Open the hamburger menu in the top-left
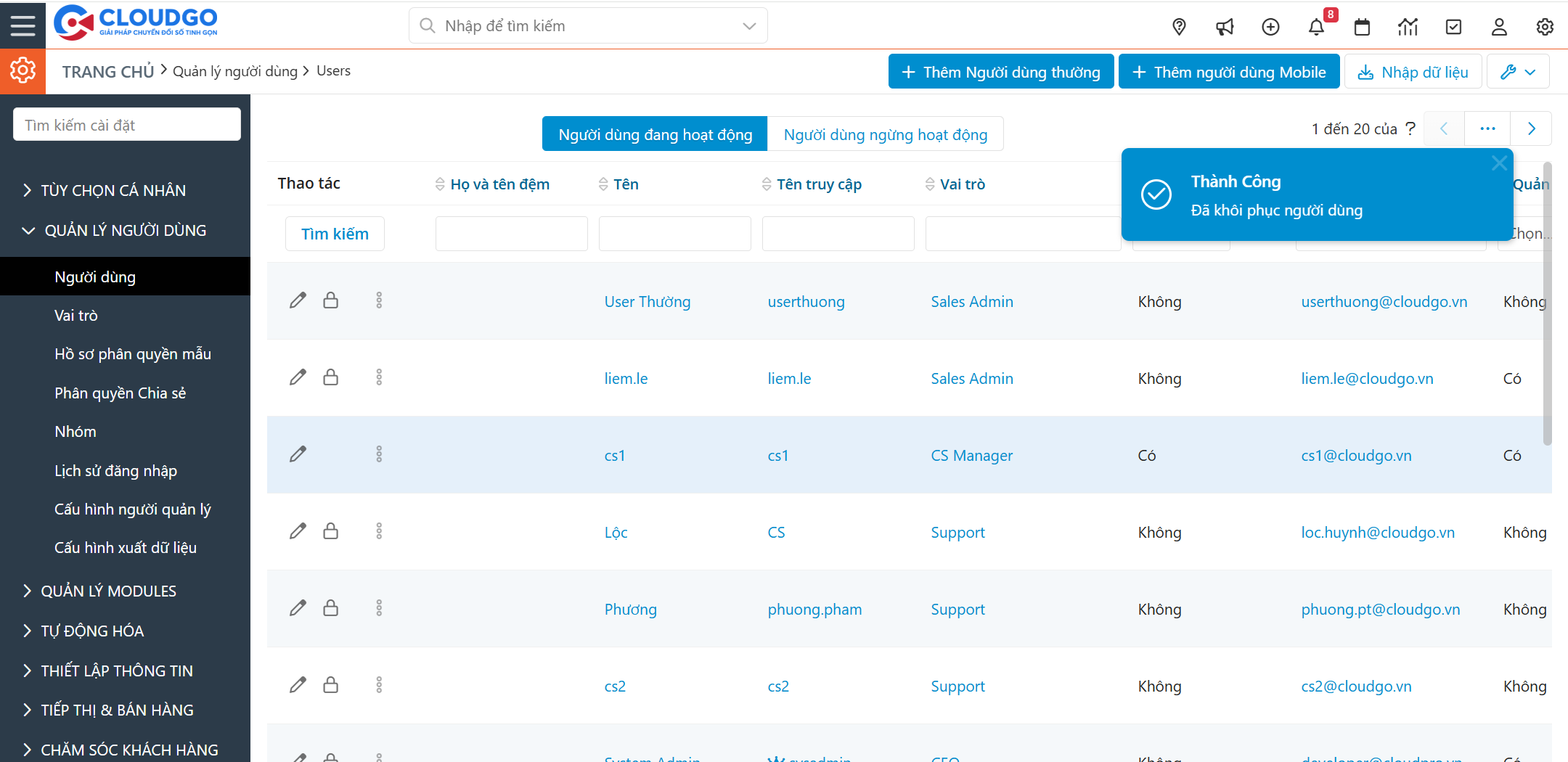Screen dimensions: 1568x762 (23, 25)
